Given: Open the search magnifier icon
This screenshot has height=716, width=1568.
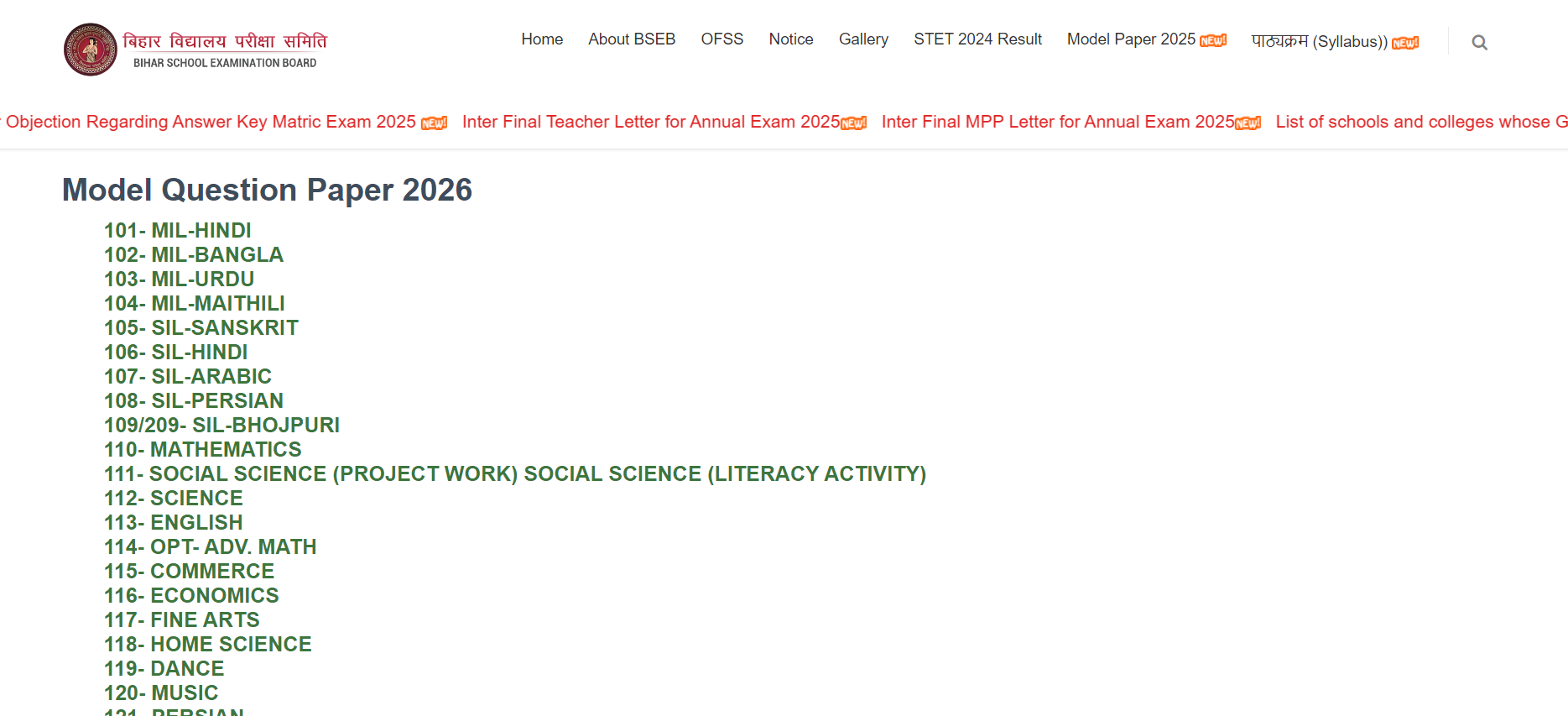Looking at the screenshot, I should point(1479,42).
